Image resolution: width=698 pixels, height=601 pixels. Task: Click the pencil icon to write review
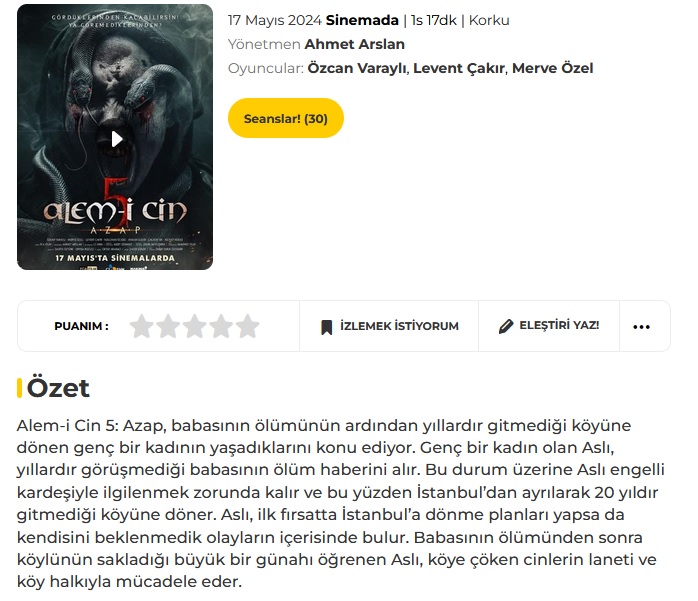pyautogui.click(x=506, y=326)
